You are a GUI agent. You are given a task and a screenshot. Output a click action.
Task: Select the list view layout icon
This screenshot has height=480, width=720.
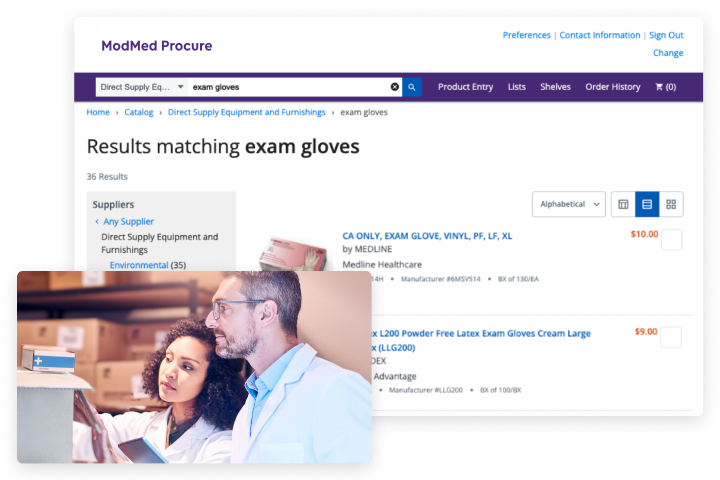(x=647, y=204)
